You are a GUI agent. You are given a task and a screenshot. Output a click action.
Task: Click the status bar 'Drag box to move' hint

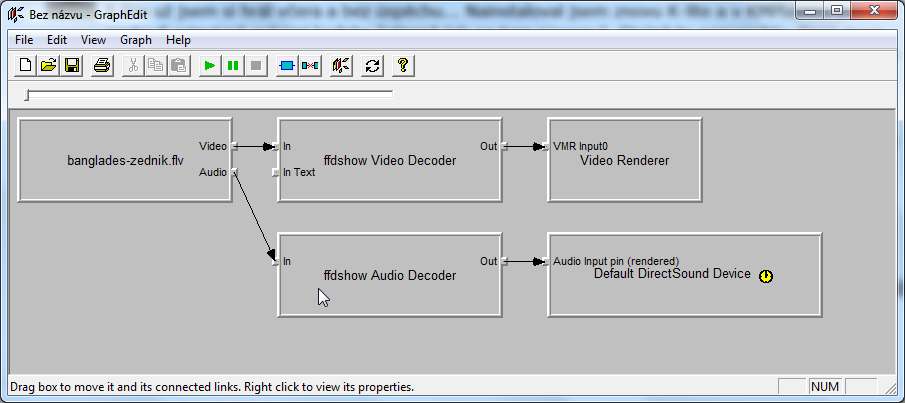pyautogui.click(x=212, y=387)
